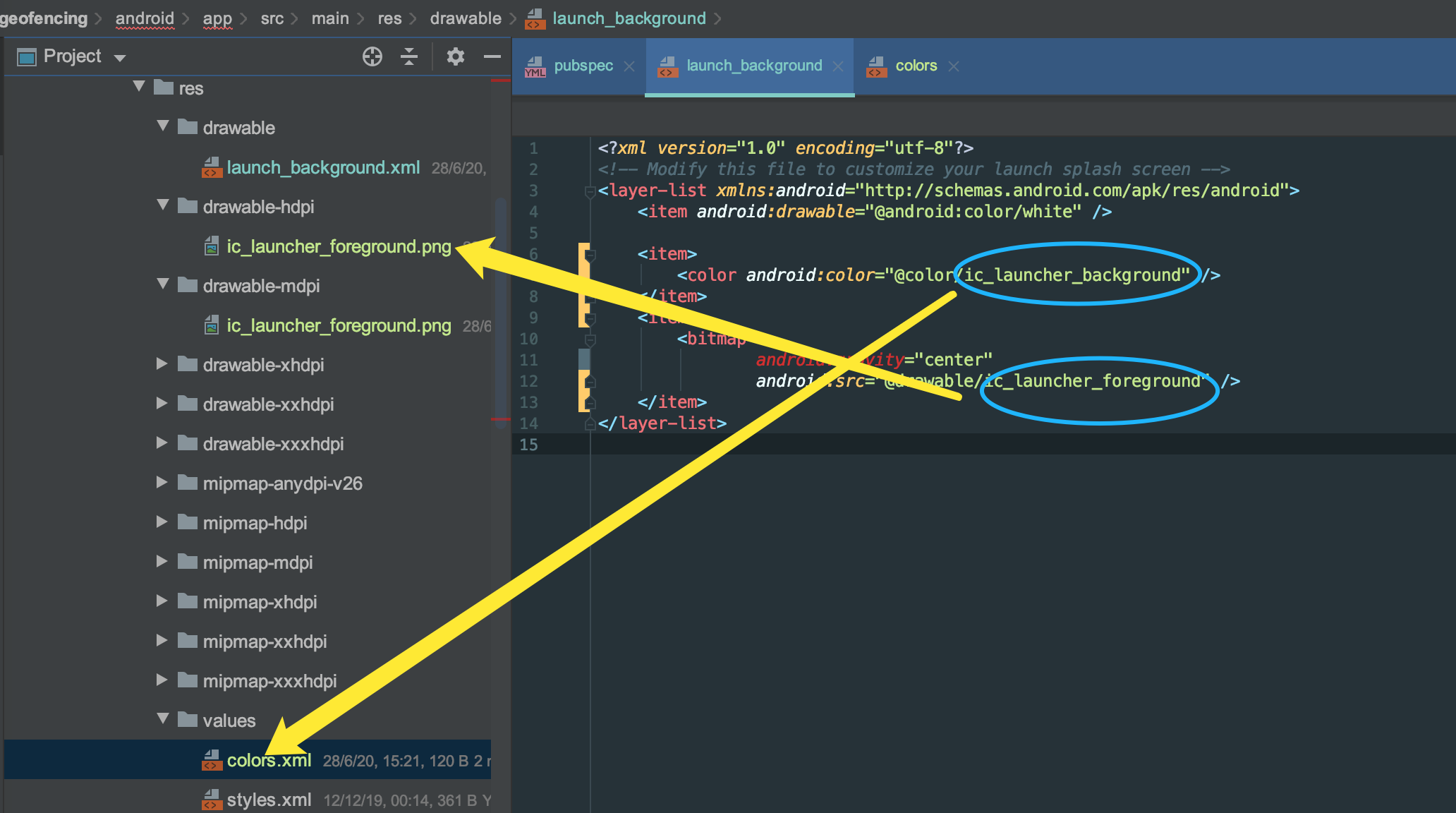Click the comment text on line 2
Viewport: 1456px width, 813px height.
coord(914,169)
